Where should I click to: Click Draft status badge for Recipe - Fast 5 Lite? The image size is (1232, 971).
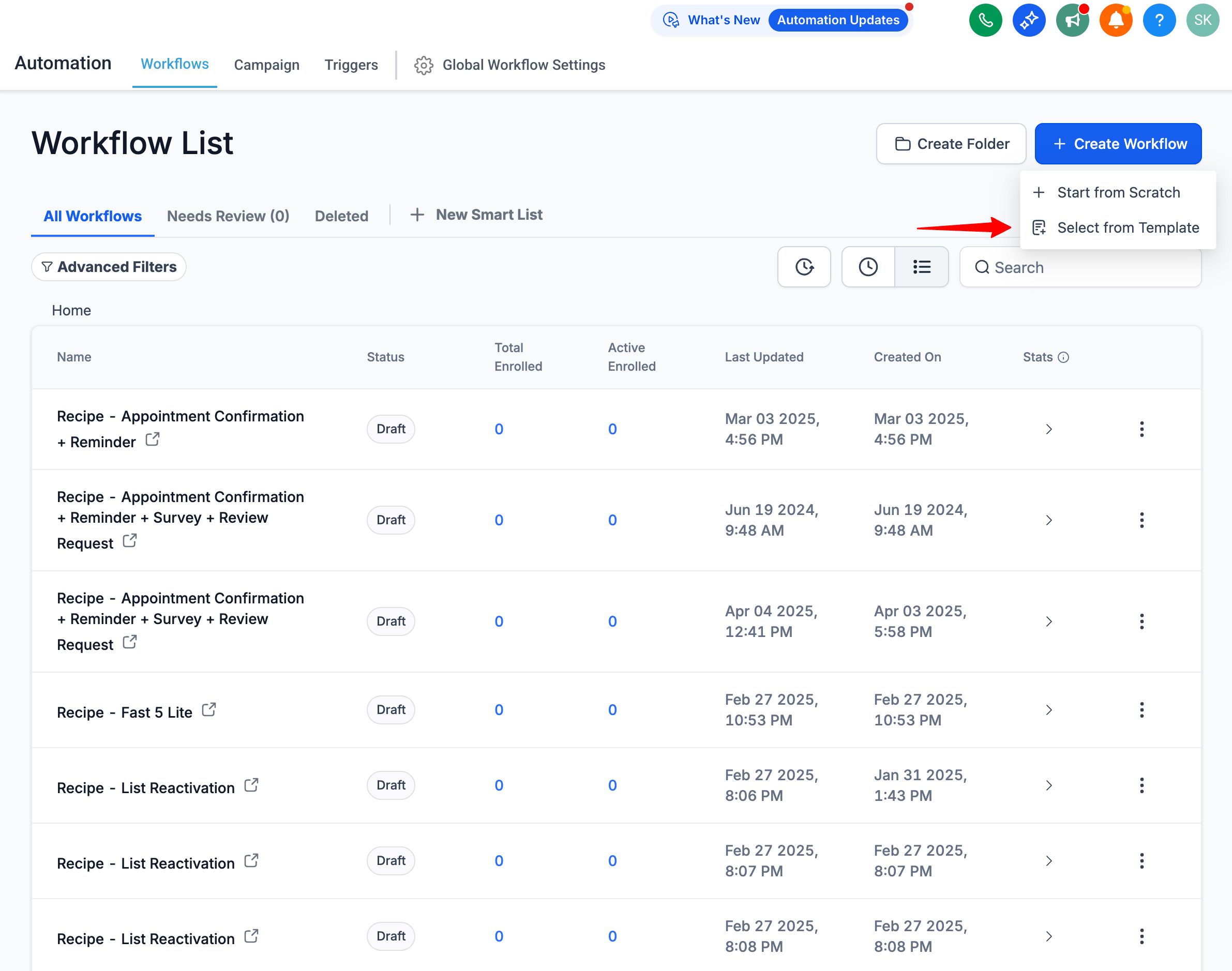[390, 709]
